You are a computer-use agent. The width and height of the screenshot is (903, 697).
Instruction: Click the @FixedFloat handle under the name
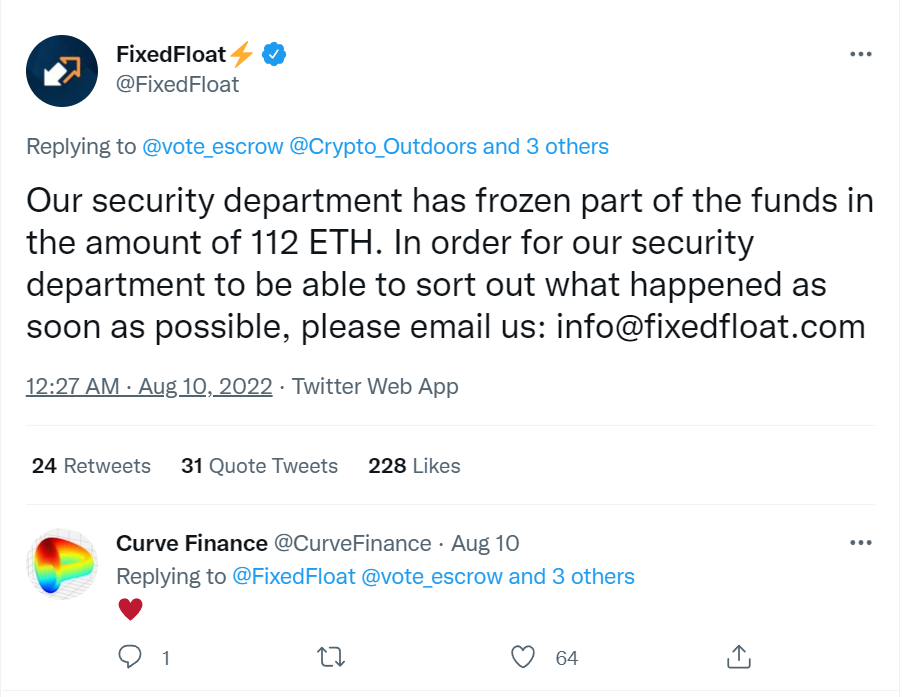coord(177,84)
